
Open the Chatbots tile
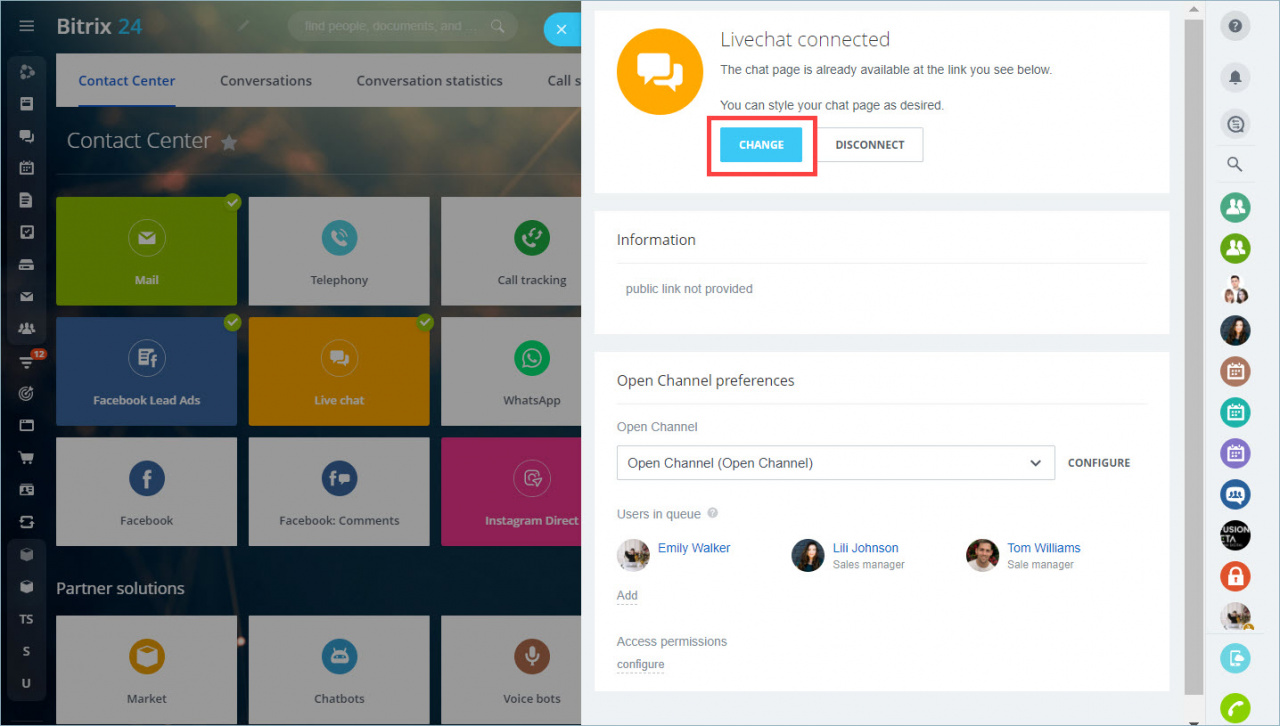(339, 669)
